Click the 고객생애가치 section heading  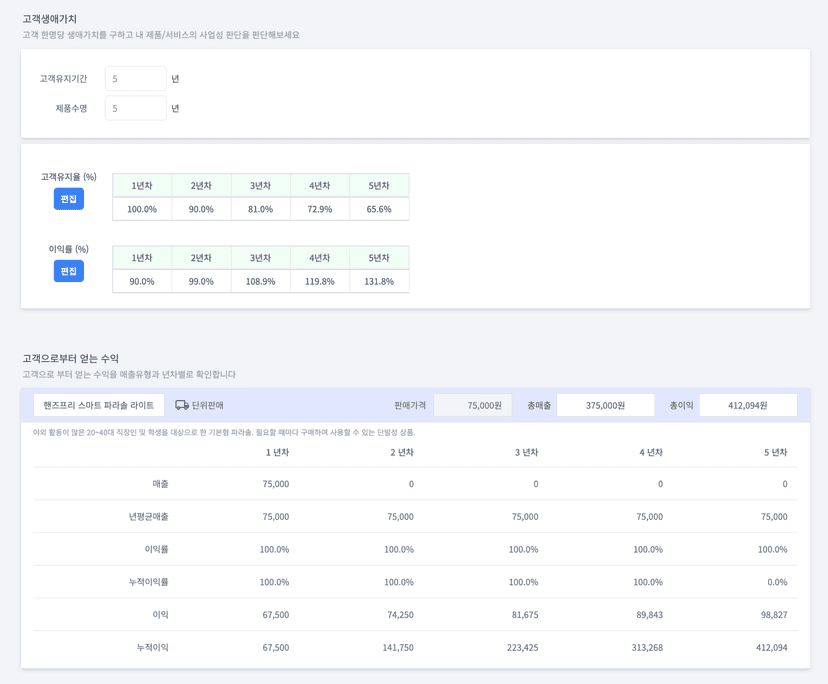click(x=50, y=19)
